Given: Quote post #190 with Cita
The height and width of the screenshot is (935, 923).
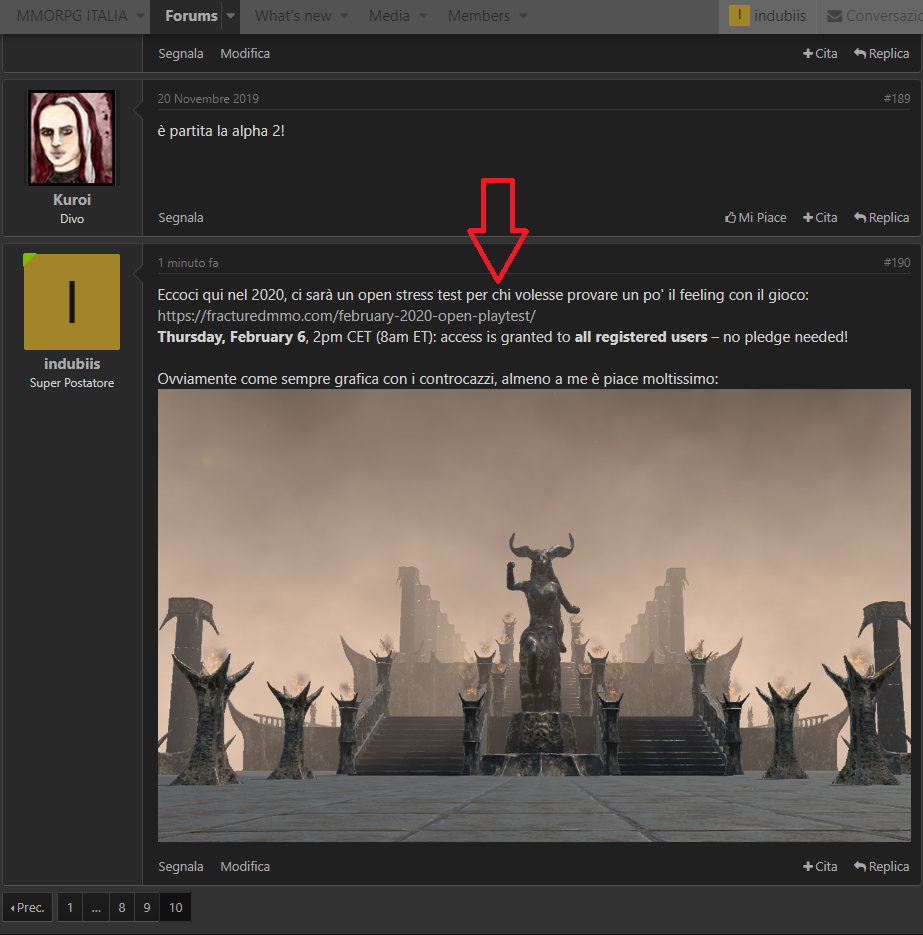Looking at the screenshot, I should point(820,866).
